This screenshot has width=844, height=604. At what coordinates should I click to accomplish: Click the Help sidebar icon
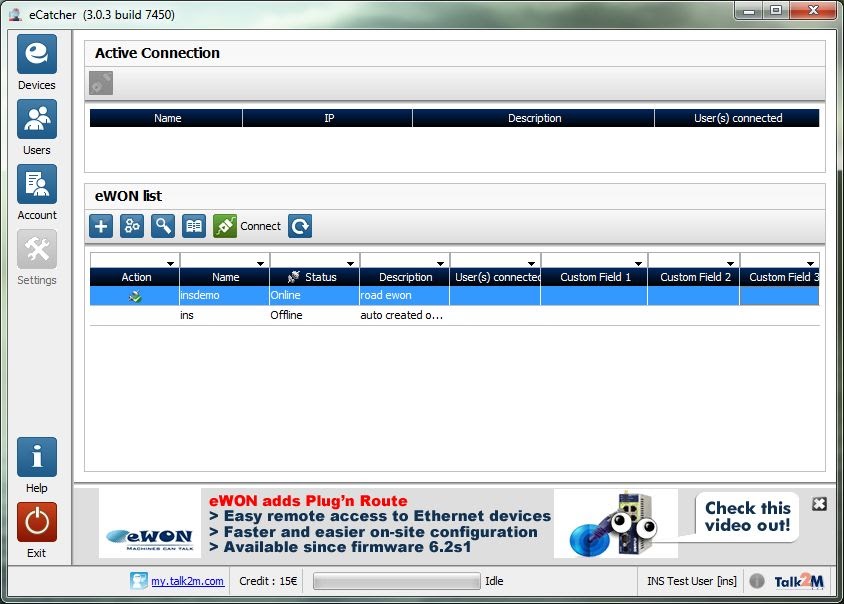tap(36, 458)
